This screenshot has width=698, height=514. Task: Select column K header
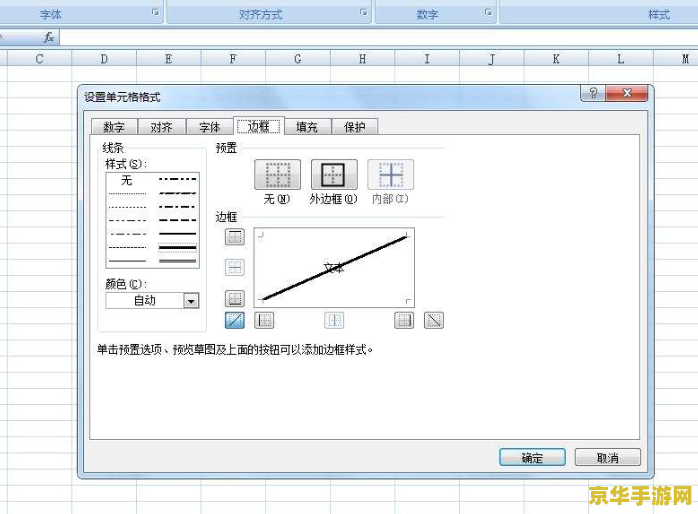pos(556,58)
